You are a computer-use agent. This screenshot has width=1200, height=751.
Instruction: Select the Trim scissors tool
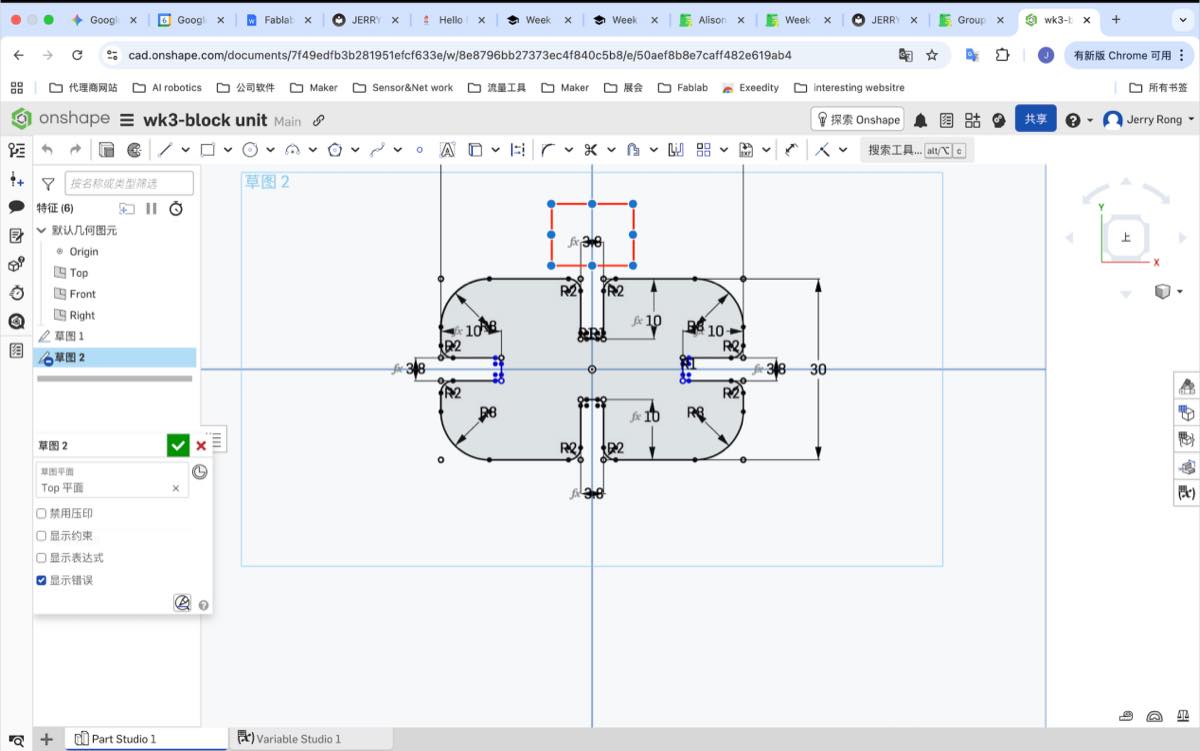pyautogui.click(x=591, y=150)
